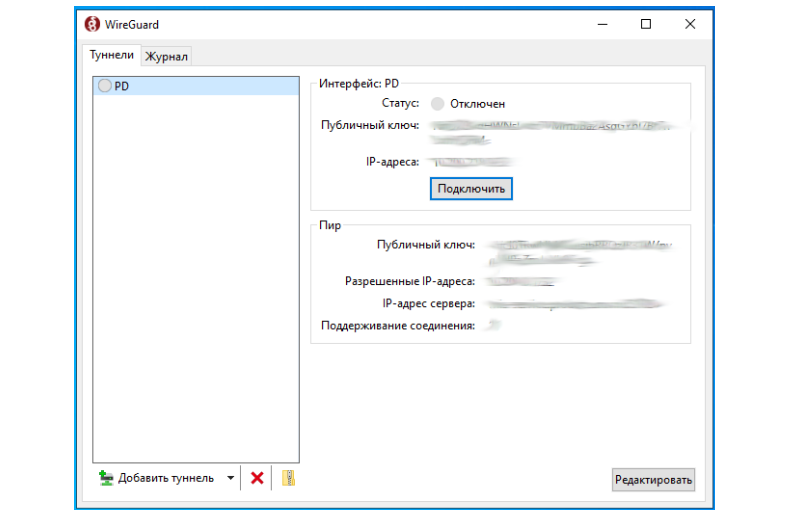
Task: Maximize the WireGuard window
Action: click(x=646, y=24)
